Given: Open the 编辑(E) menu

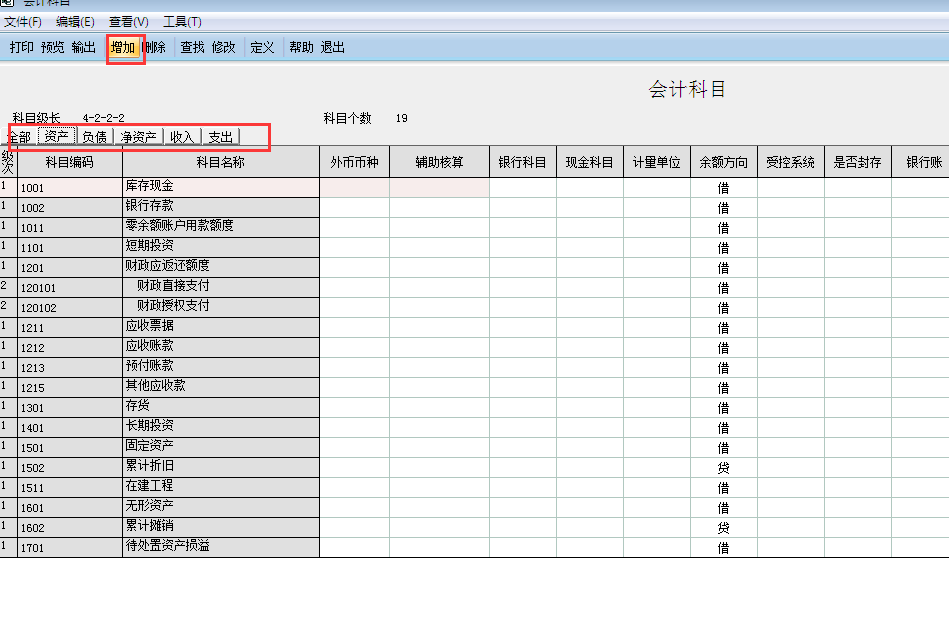Looking at the screenshot, I should pos(76,22).
